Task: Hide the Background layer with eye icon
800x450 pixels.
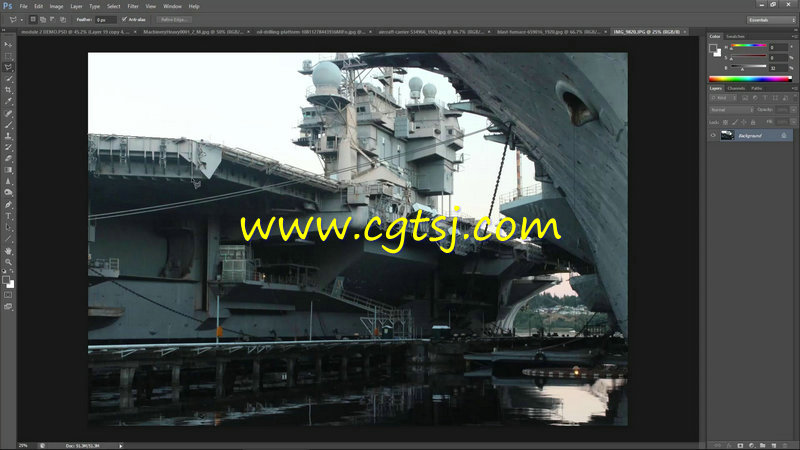Action: 713,135
